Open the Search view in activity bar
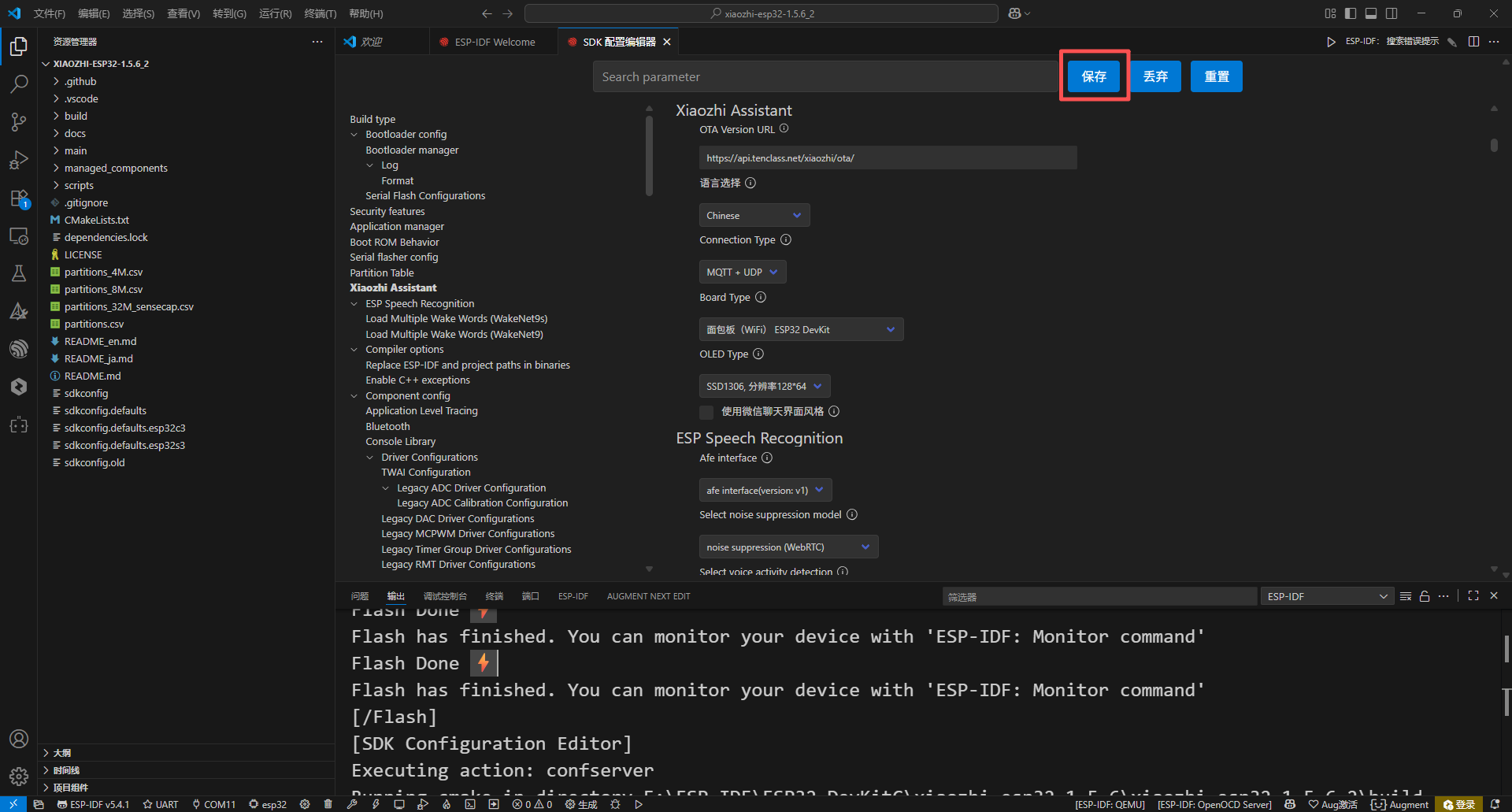The image size is (1512, 812). click(x=19, y=83)
